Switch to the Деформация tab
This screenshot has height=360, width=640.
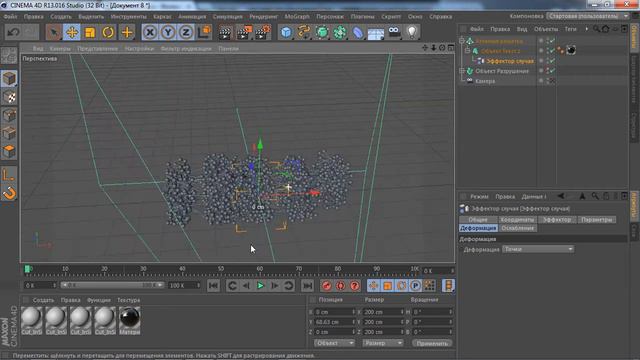478,228
